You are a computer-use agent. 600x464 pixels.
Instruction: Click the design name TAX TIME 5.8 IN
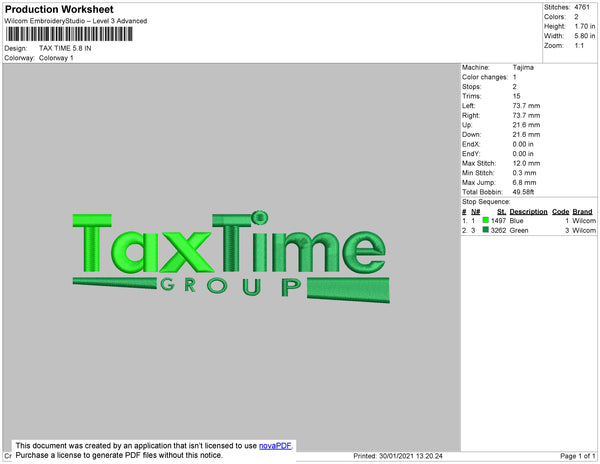point(65,48)
